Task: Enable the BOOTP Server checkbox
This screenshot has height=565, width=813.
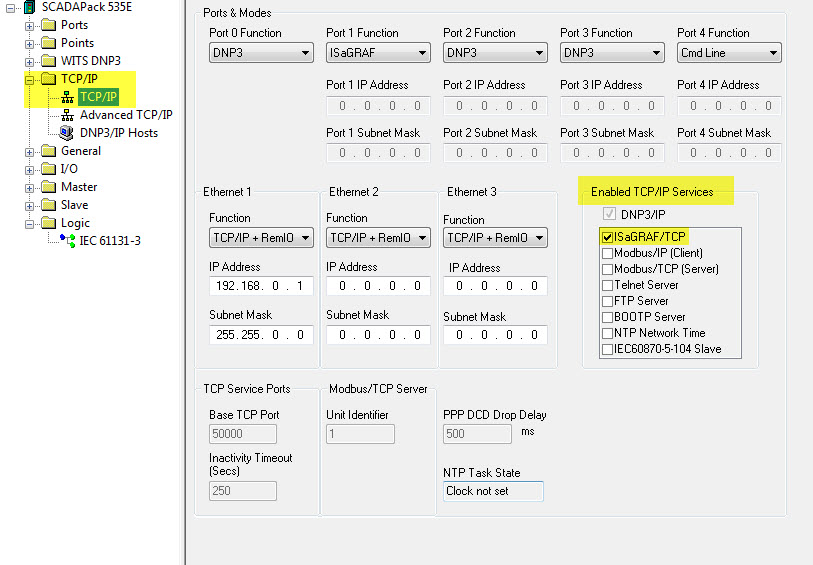Action: (607, 317)
